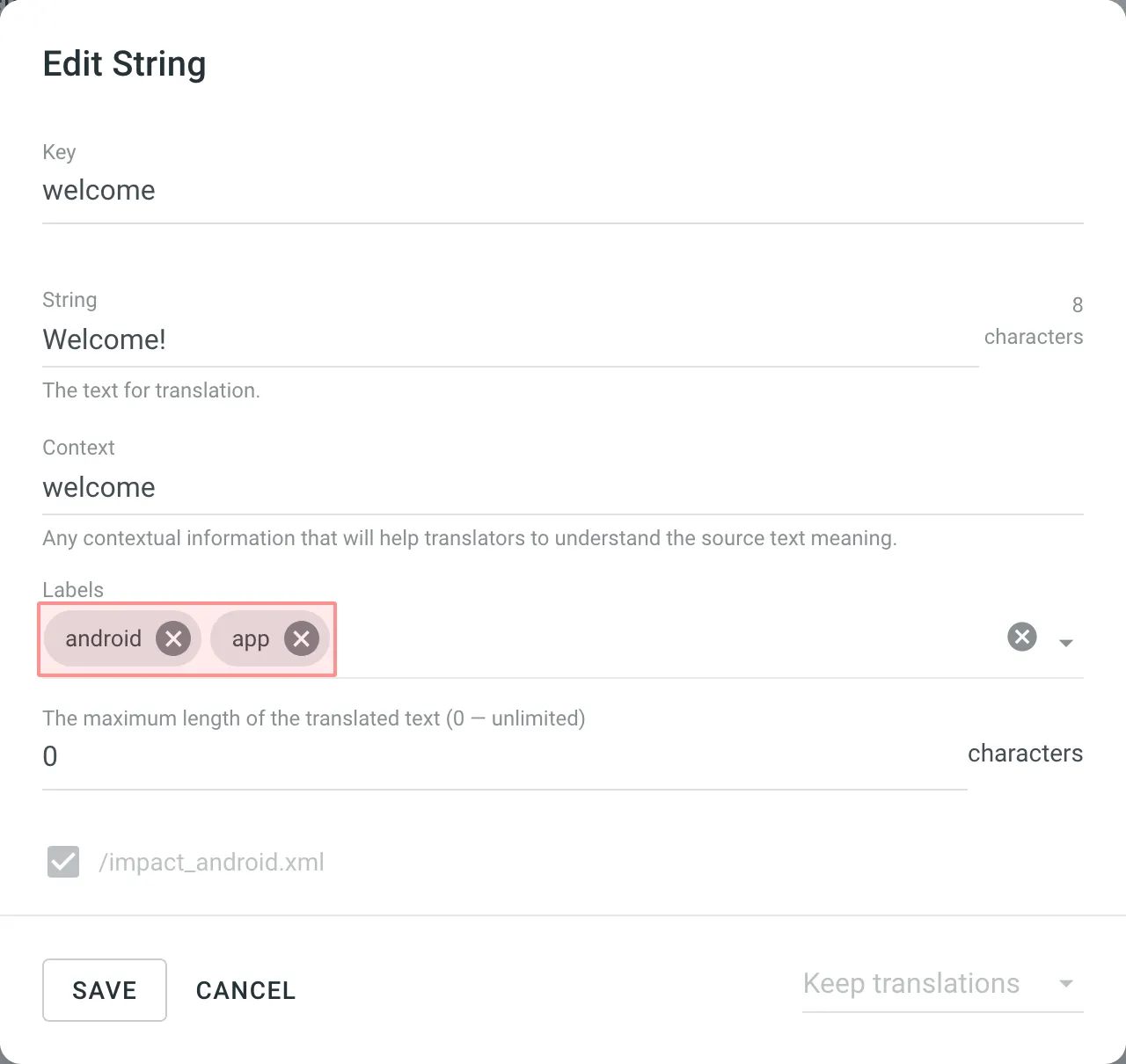
Task: Click the Keep translations option text
Action: (x=910, y=983)
